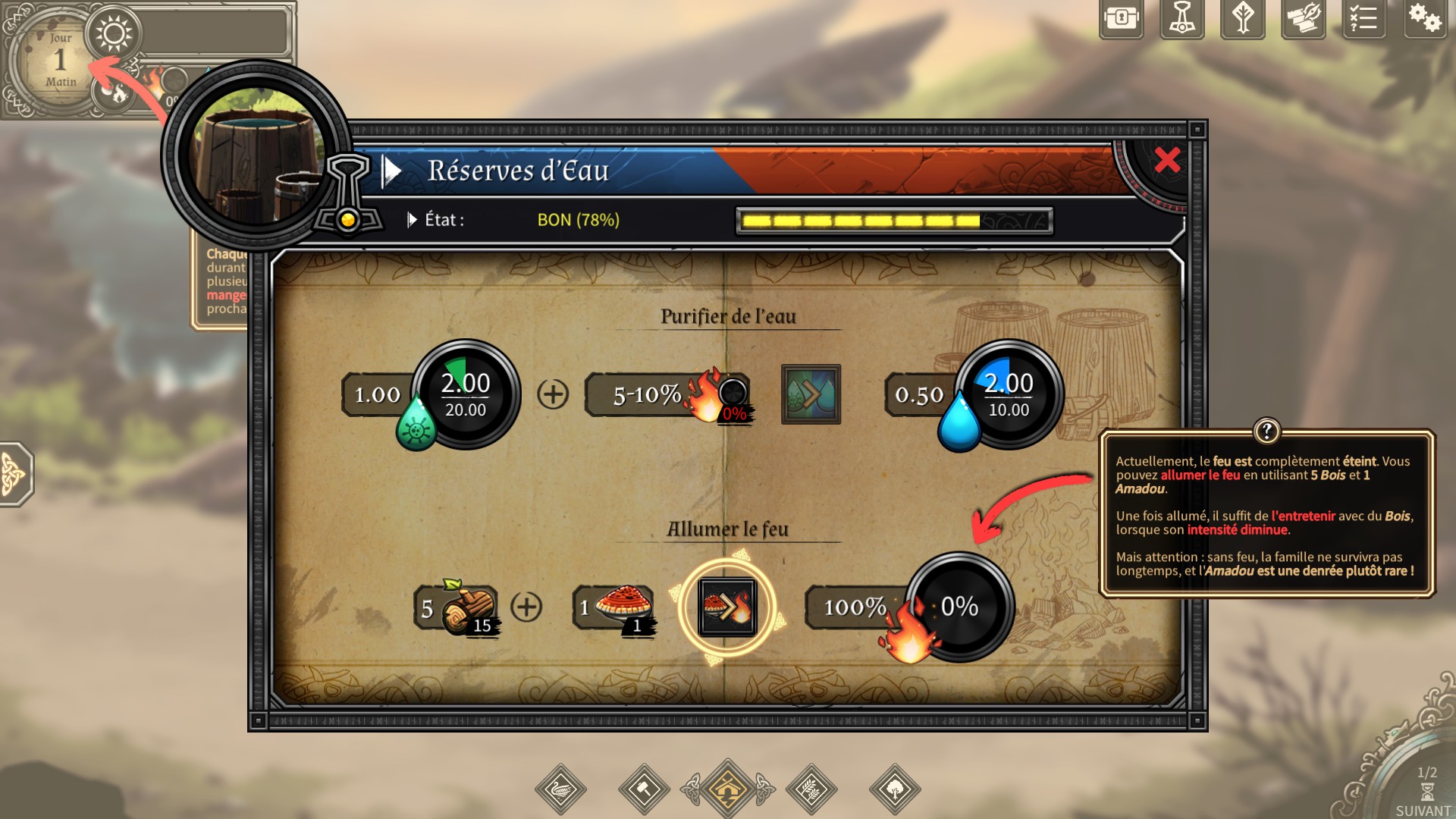The height and width of the screenshot is (819, 1456).
Task: Open the tree rune skill menu
Action: pyautogui.click(x=1242, y=17)
